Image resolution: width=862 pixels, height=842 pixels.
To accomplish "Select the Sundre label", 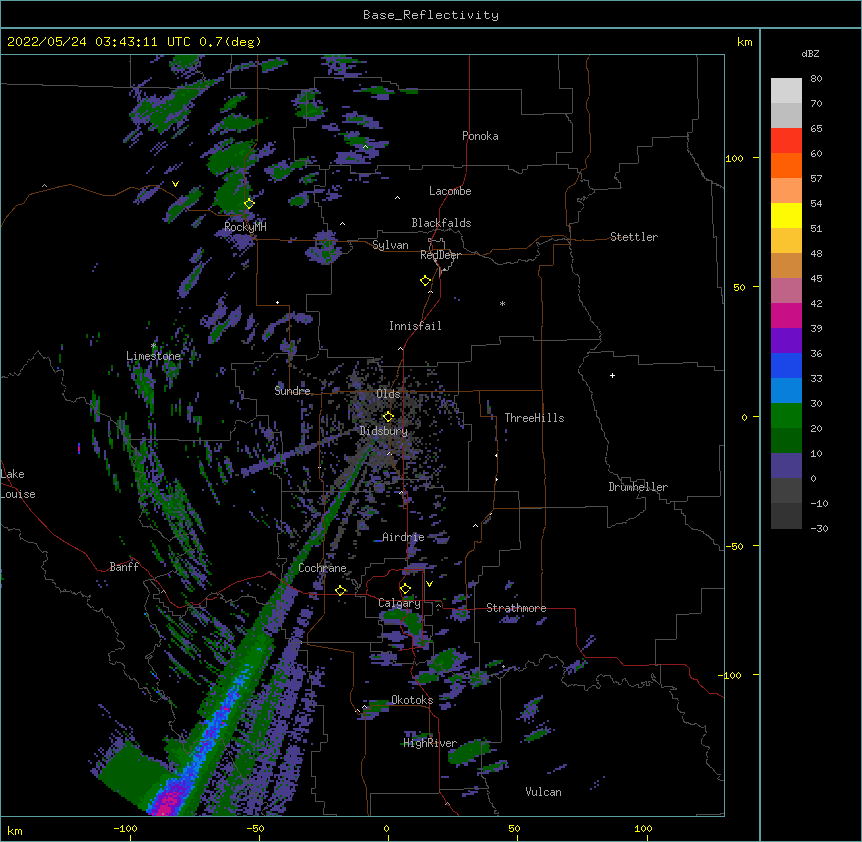I will 292,391.
